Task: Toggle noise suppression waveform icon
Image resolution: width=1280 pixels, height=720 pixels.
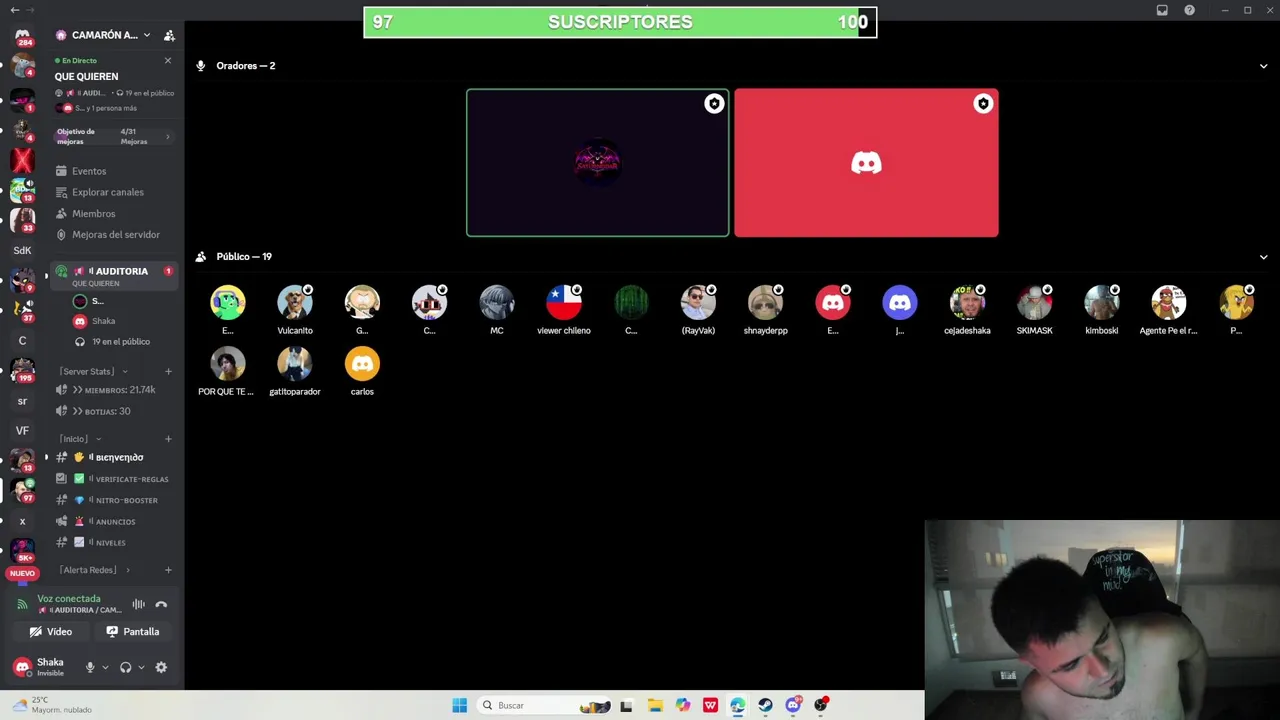Action: click(139, 604)
